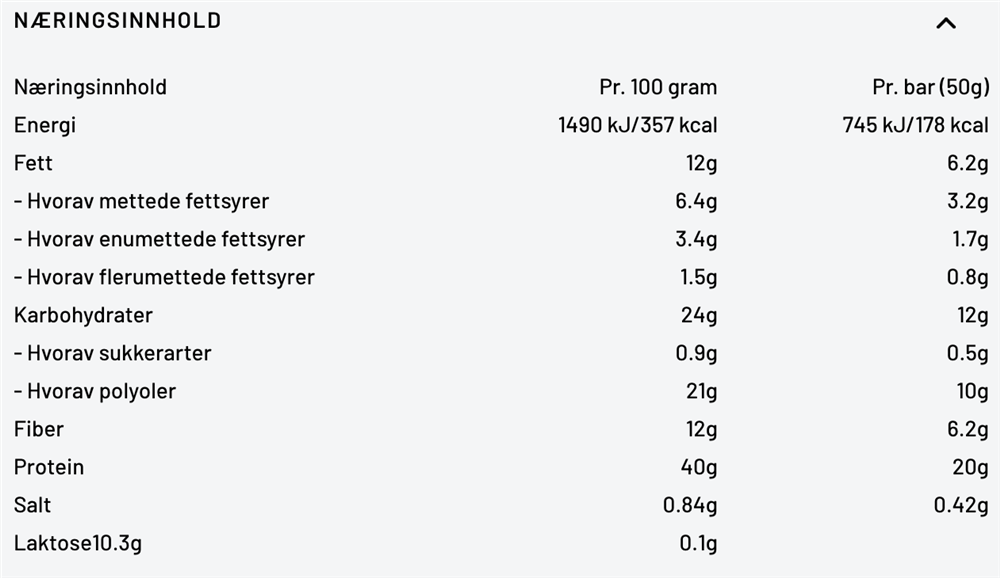
Task: Click the NÆRINGSINNHOLD section heading
Action: tap(117, 21)
